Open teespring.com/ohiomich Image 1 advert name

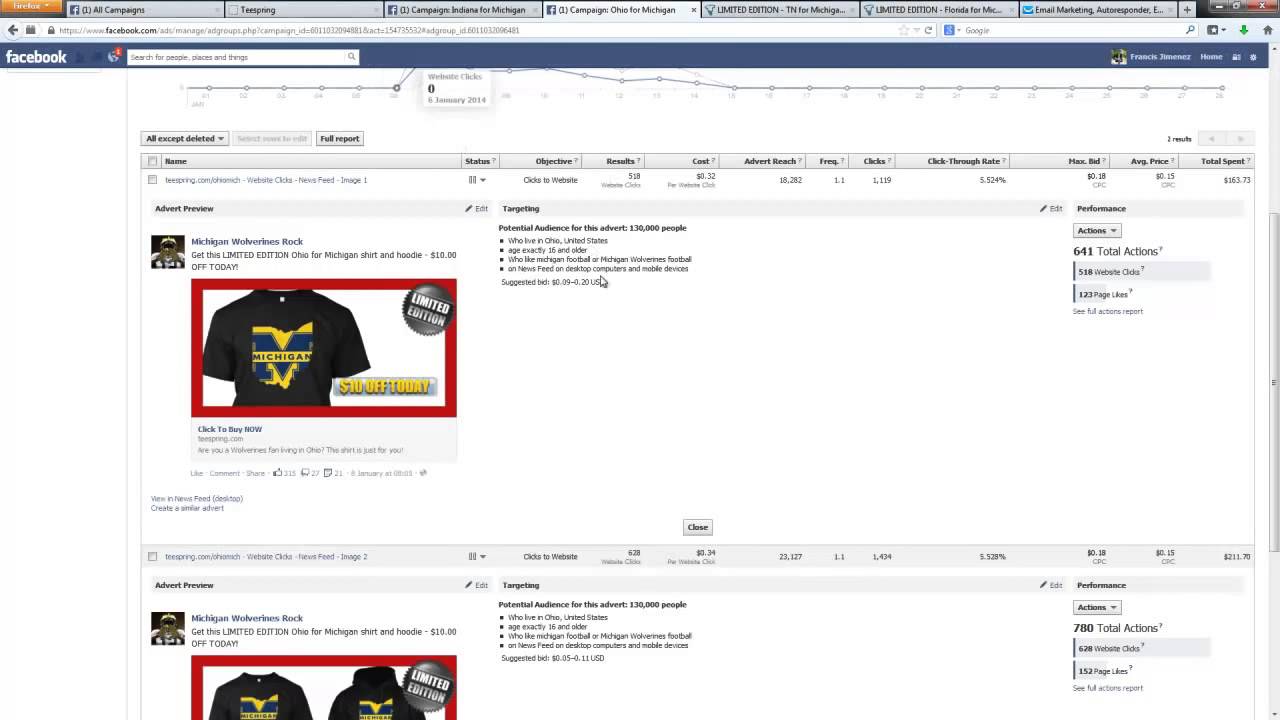(x=266, y=180)
